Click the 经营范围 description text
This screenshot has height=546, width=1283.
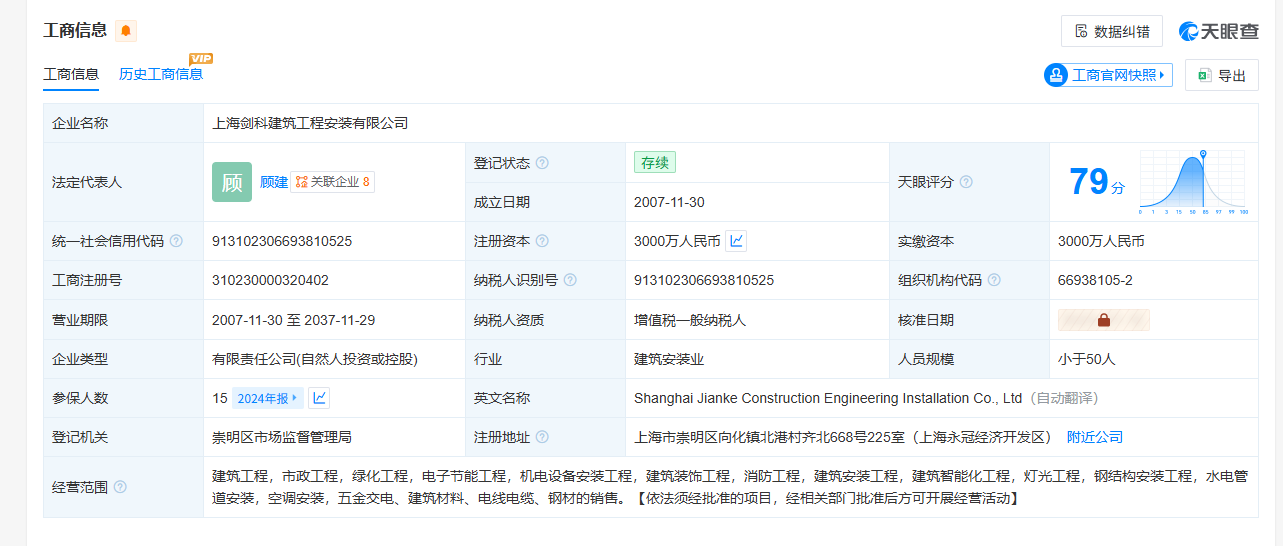click(730, 487)
